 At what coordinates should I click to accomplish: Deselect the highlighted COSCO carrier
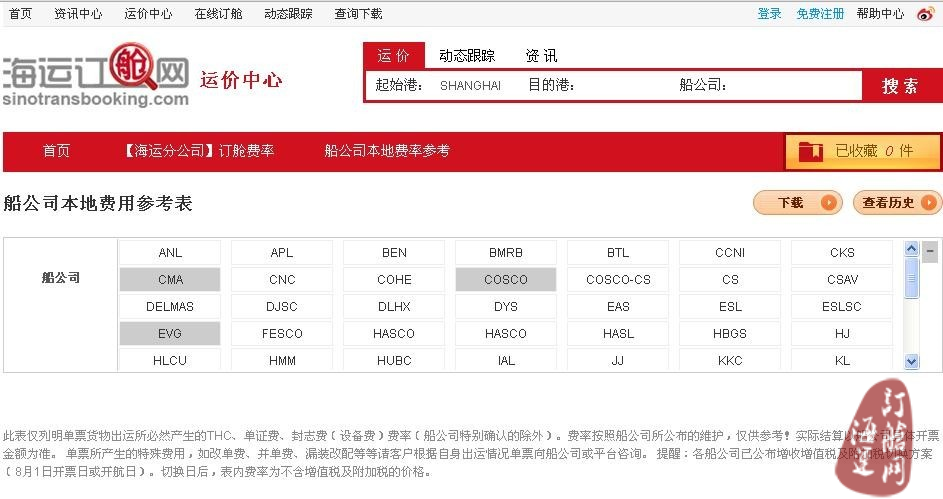point(506,280)
